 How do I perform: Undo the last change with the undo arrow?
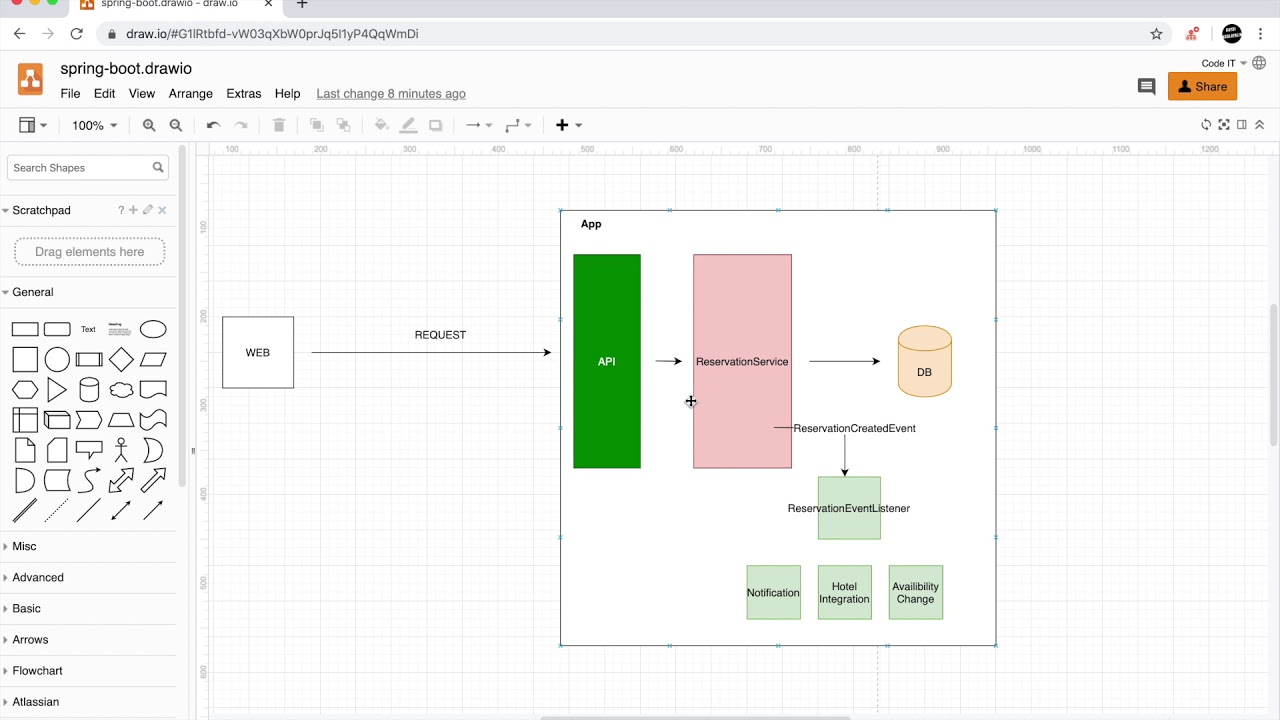[213, 125]
